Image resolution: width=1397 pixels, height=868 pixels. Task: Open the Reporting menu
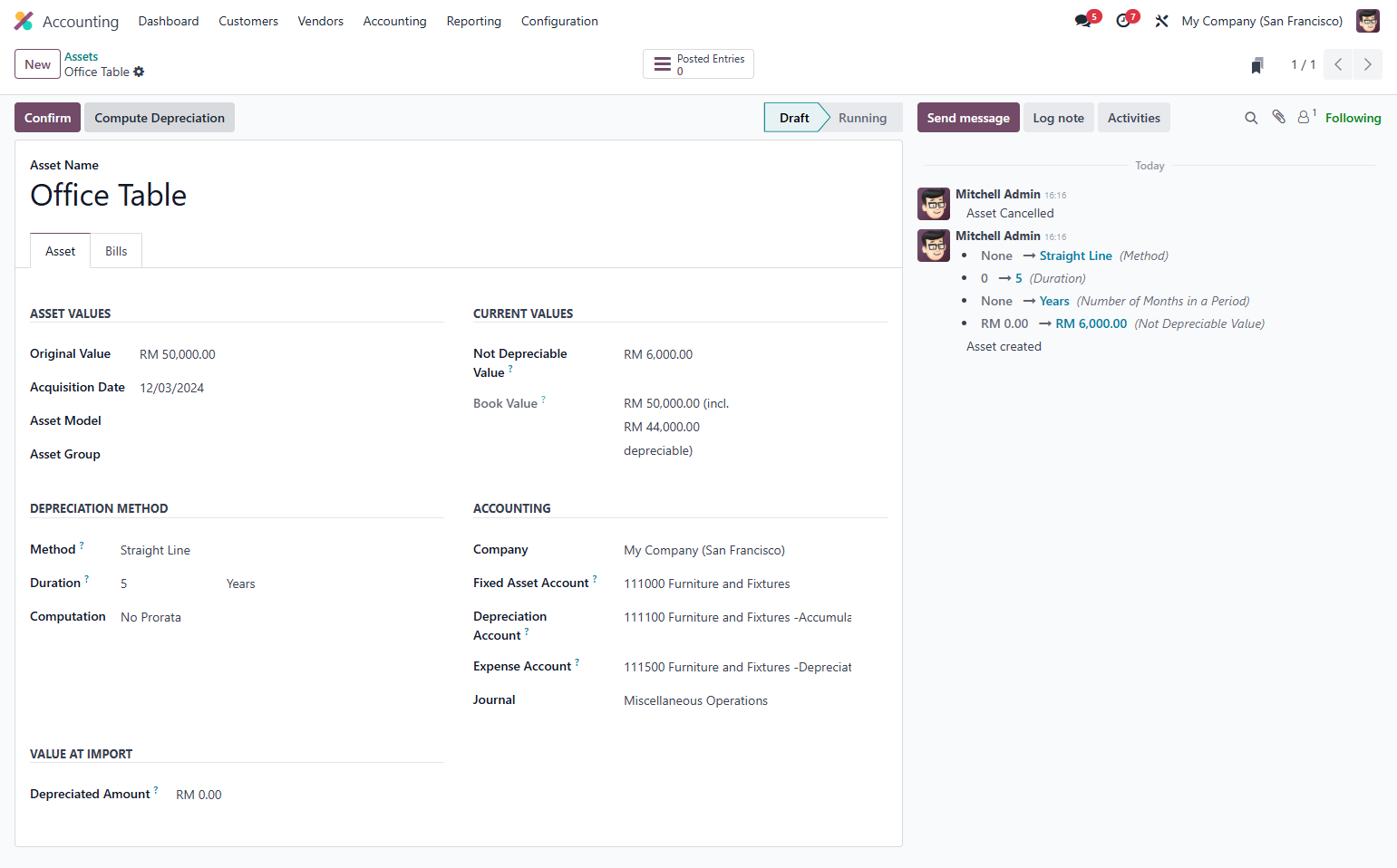474,21
